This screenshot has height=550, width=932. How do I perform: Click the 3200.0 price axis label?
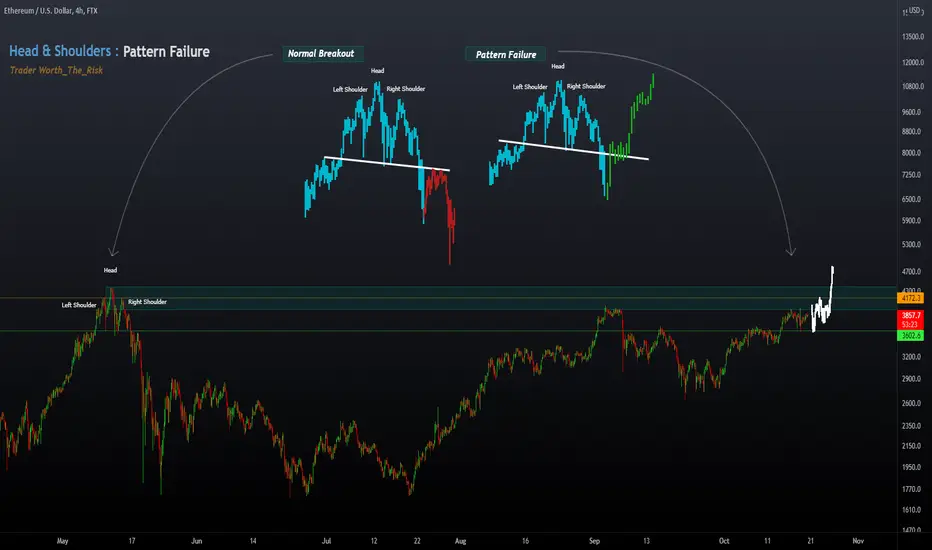point(913,357)
